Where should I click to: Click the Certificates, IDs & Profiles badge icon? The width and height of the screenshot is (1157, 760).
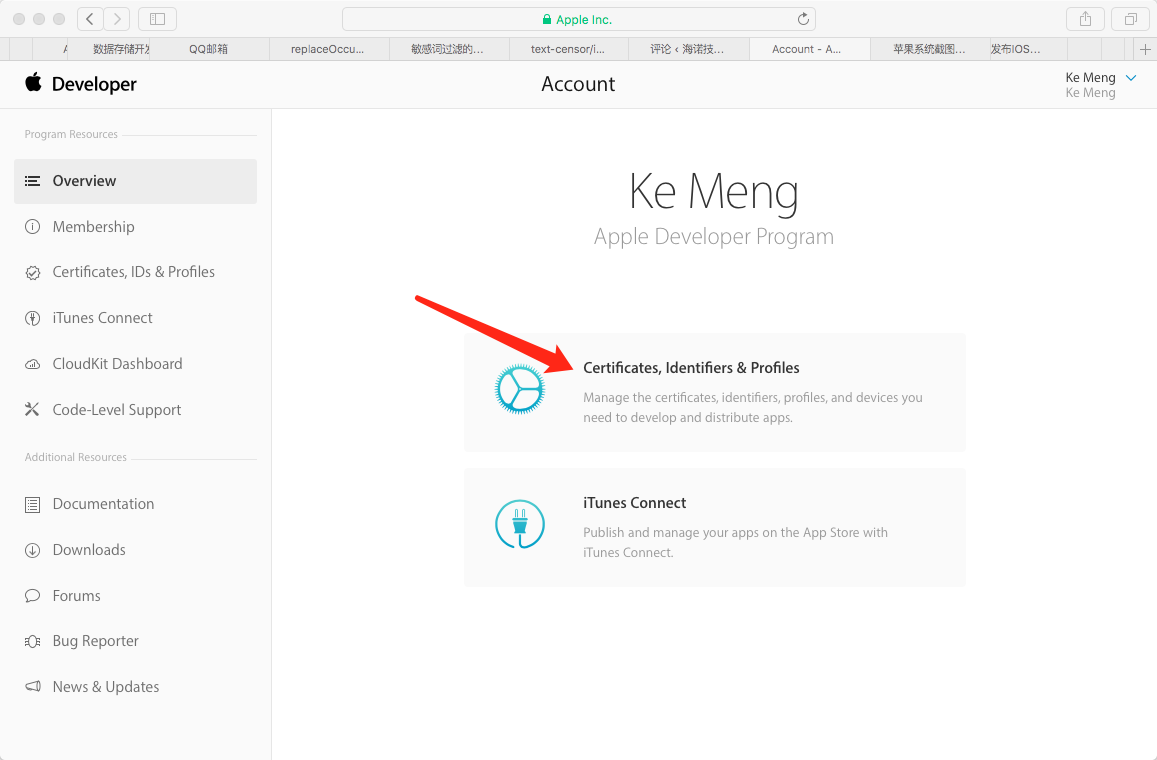tap(32, 272)
